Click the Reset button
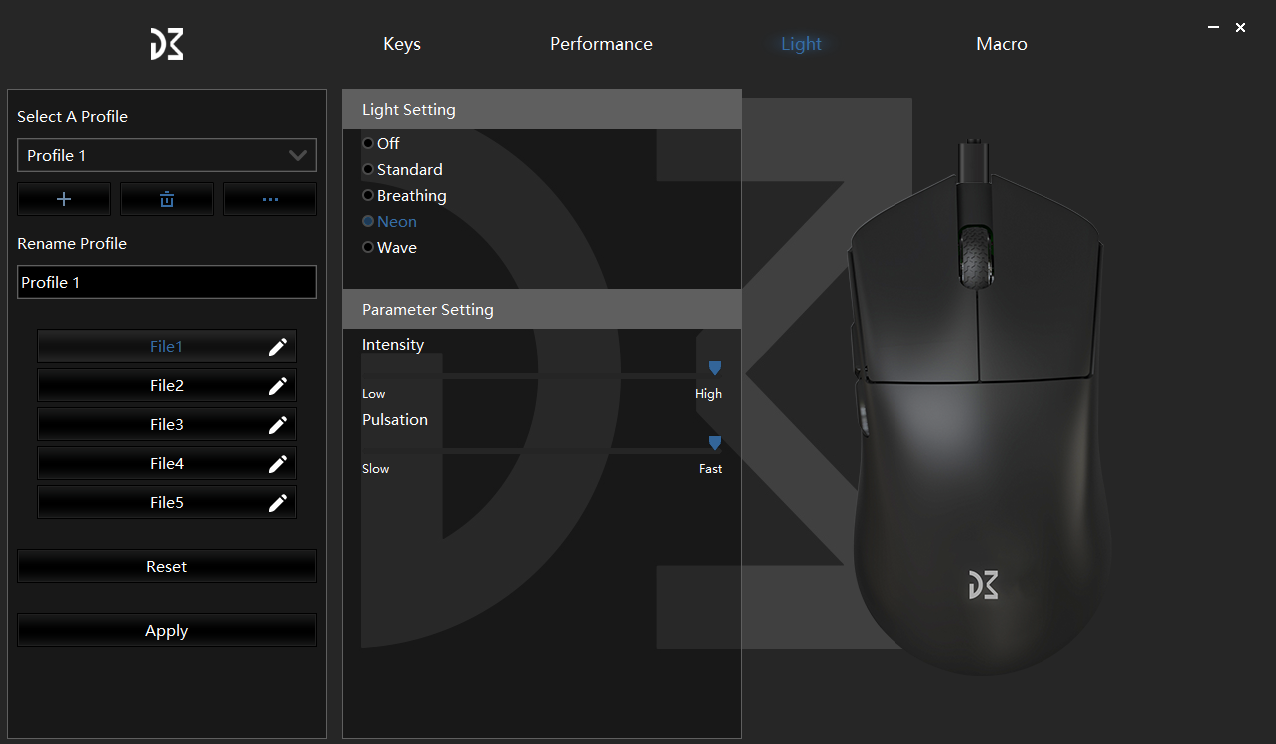 (167, 567)
